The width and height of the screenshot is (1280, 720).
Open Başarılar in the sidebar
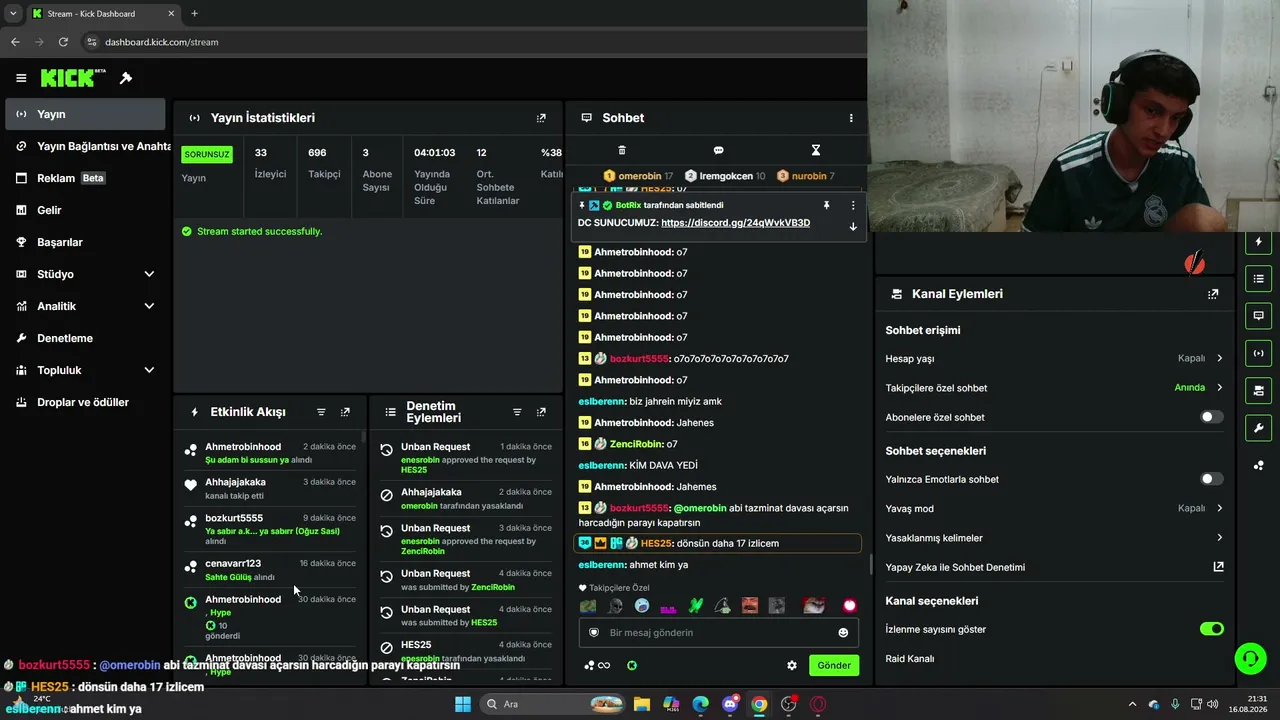(x=86, y=242)
